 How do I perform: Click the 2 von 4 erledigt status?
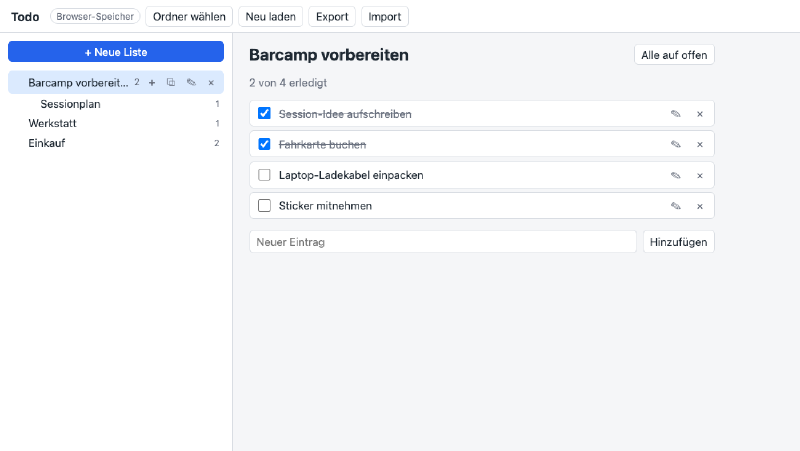click(x=288, y=83)
